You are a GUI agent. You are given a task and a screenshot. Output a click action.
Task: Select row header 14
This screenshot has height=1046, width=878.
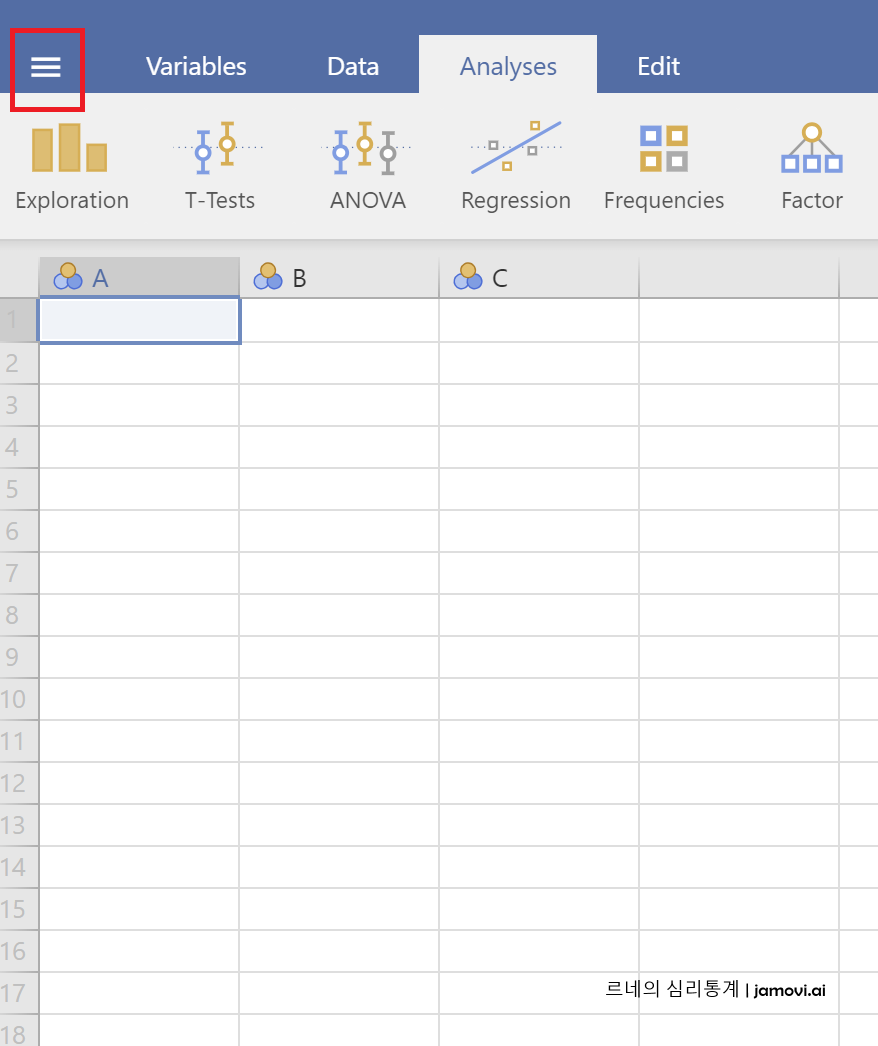[x=19, y=867]
